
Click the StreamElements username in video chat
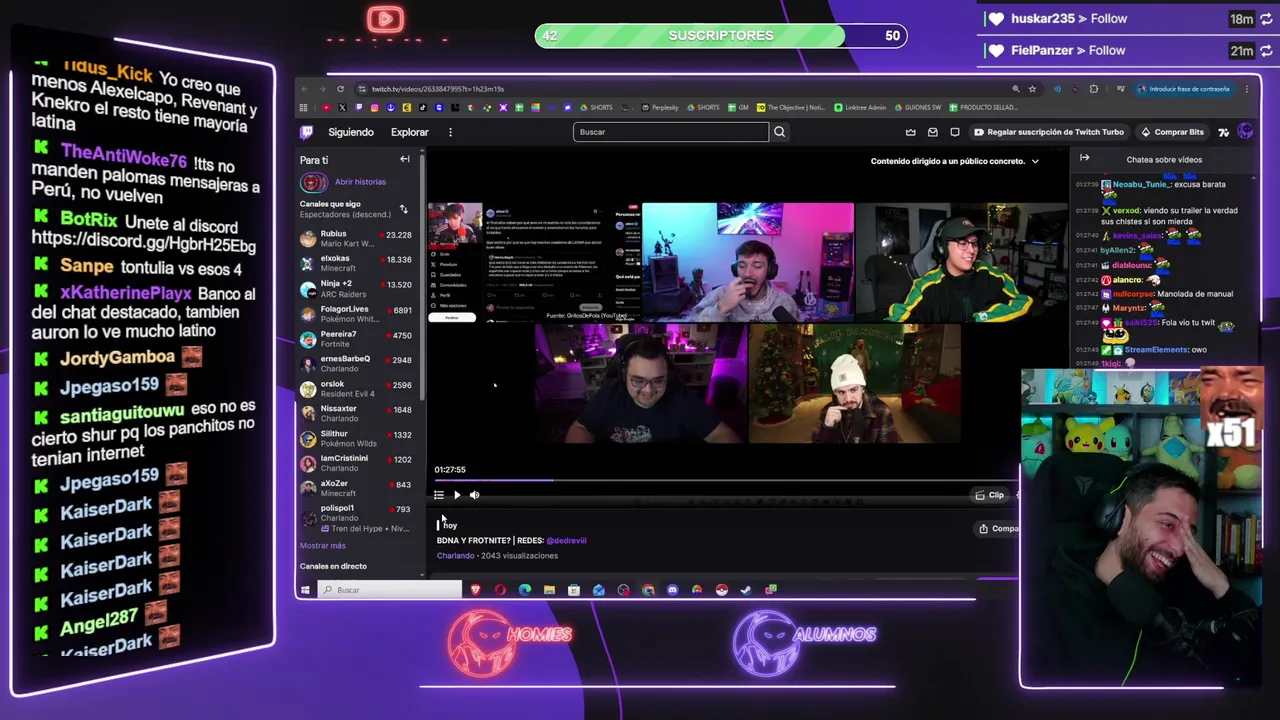pos(1156,350)
